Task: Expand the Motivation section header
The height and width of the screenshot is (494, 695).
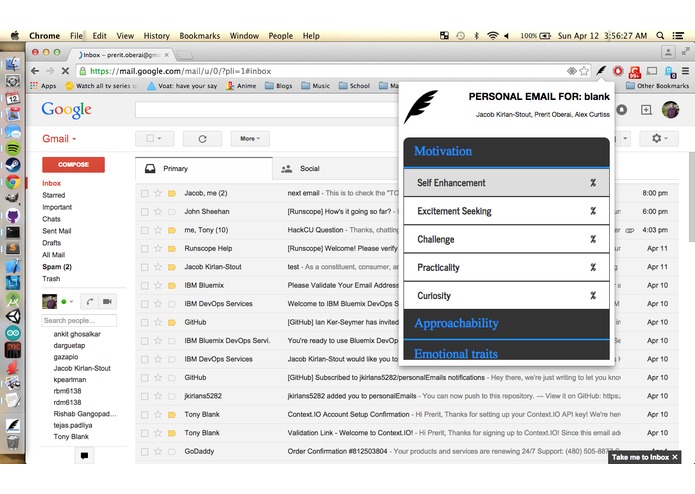Action: point(507,152)
